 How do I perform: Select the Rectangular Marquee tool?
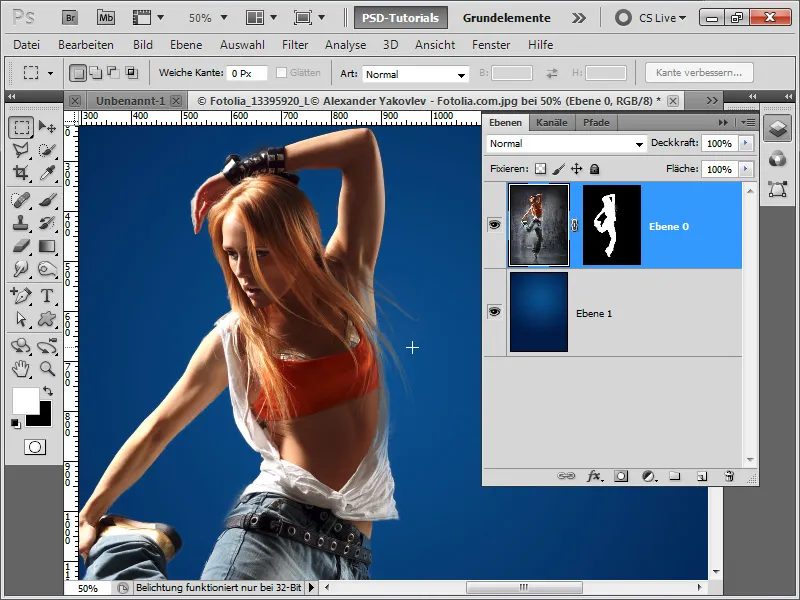21,127
